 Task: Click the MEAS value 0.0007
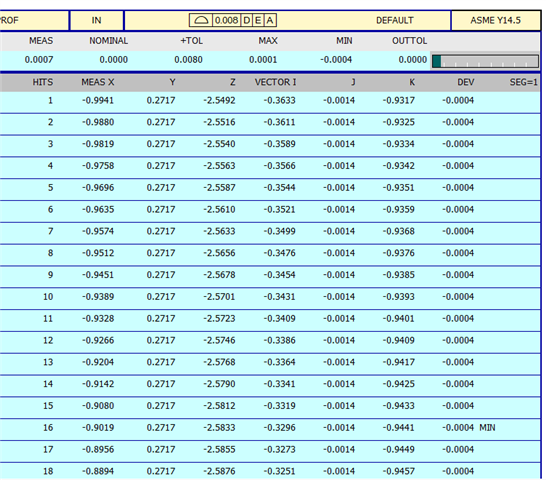click(x=39, y=60)
